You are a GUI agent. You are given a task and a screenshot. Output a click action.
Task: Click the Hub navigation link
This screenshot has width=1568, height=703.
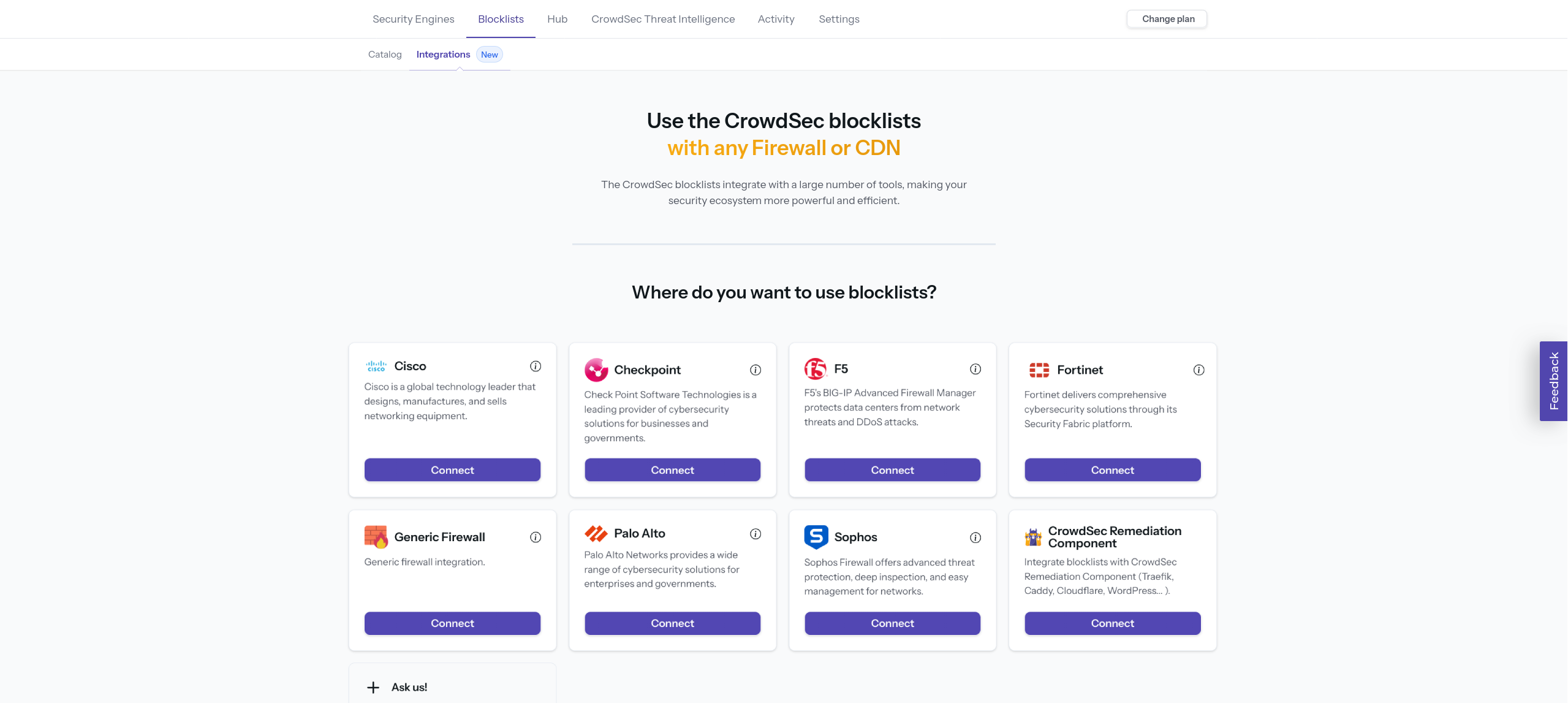coord(556,19)
